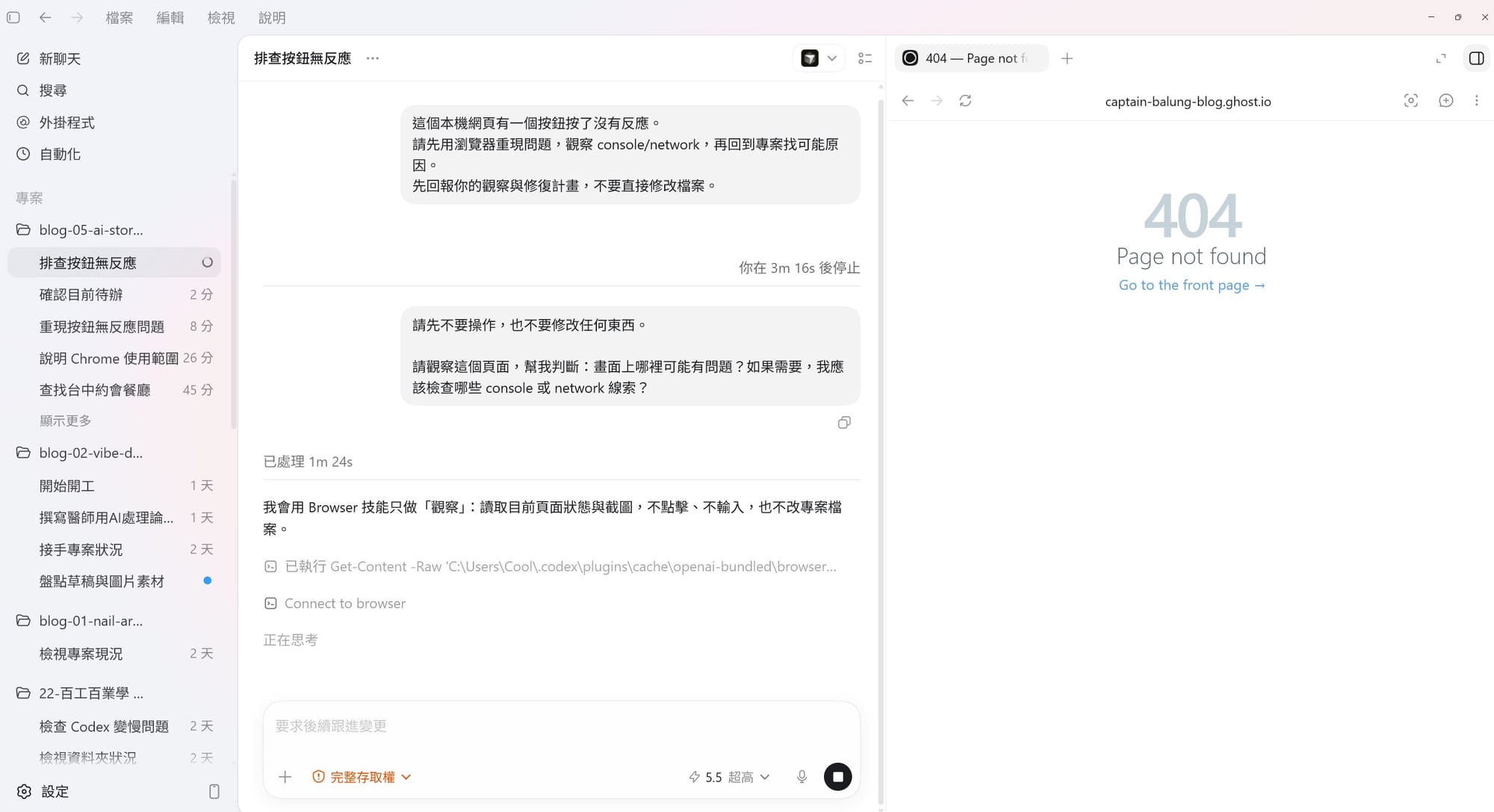Open 撰寫醫師用AI處理論... conversation
This screenshot has width=1494, height=812.
(114, 518)
